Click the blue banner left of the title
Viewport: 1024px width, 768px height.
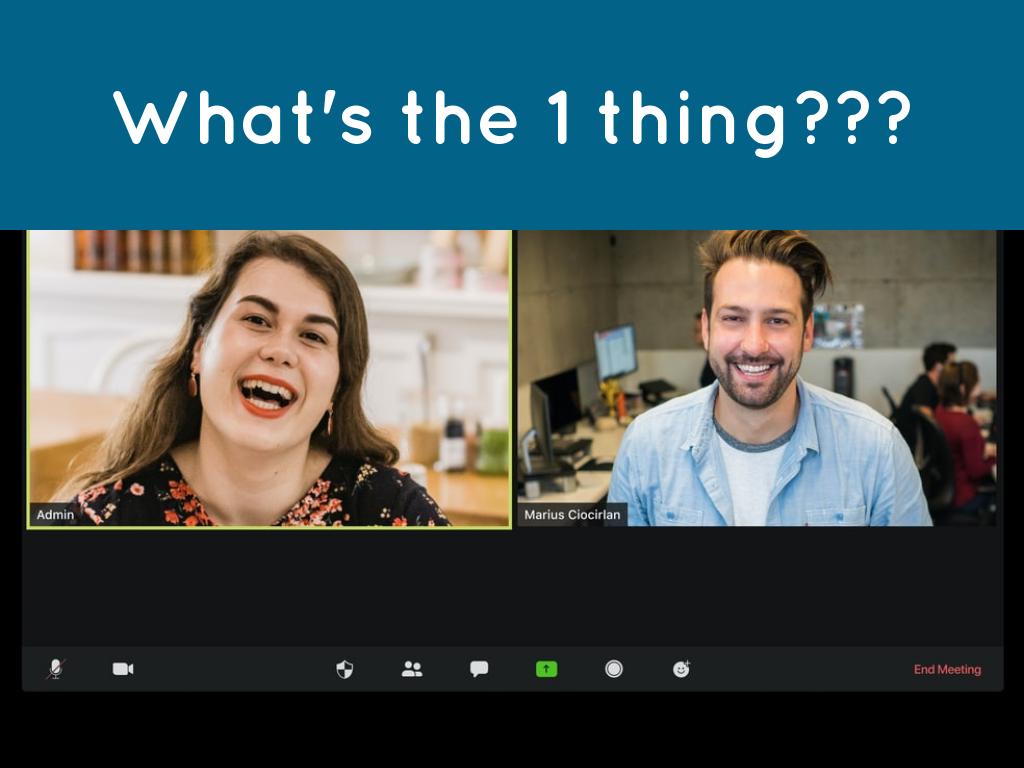[x=55, y=118]
